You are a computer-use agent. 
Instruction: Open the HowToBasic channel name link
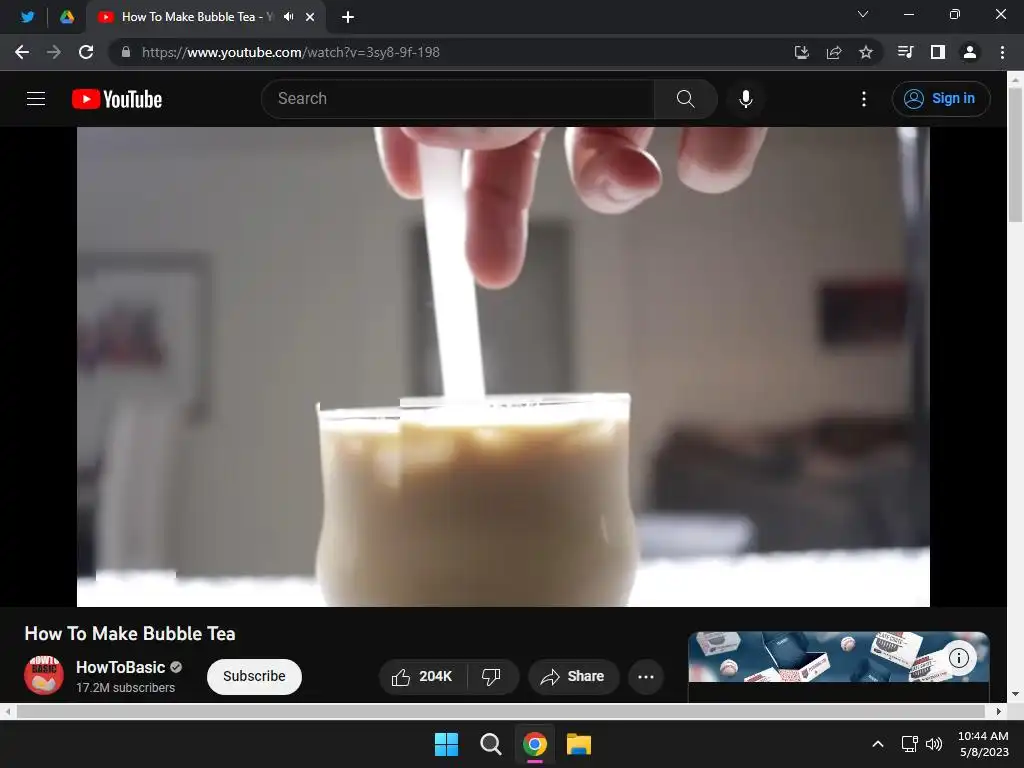pyautogui.click(x=120, y=667)
